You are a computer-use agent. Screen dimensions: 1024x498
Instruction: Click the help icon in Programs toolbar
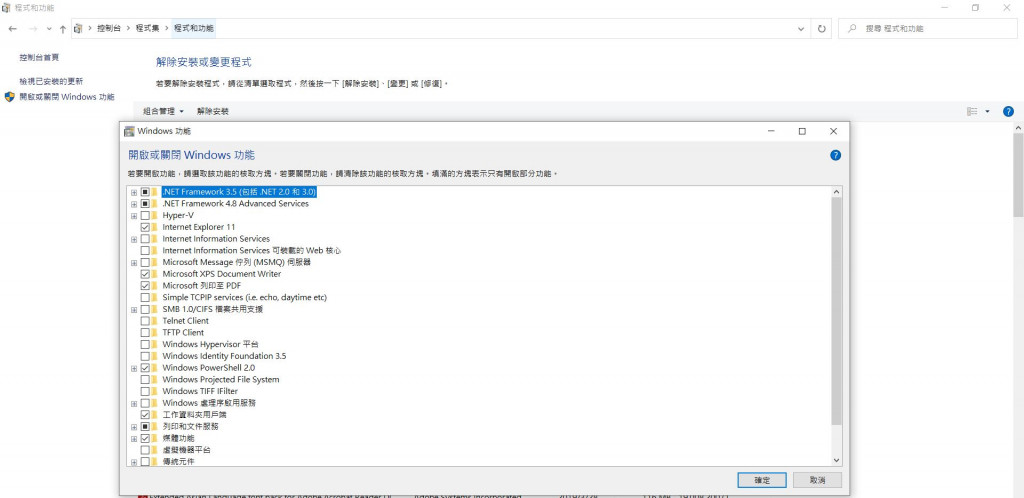point(1008,112)
